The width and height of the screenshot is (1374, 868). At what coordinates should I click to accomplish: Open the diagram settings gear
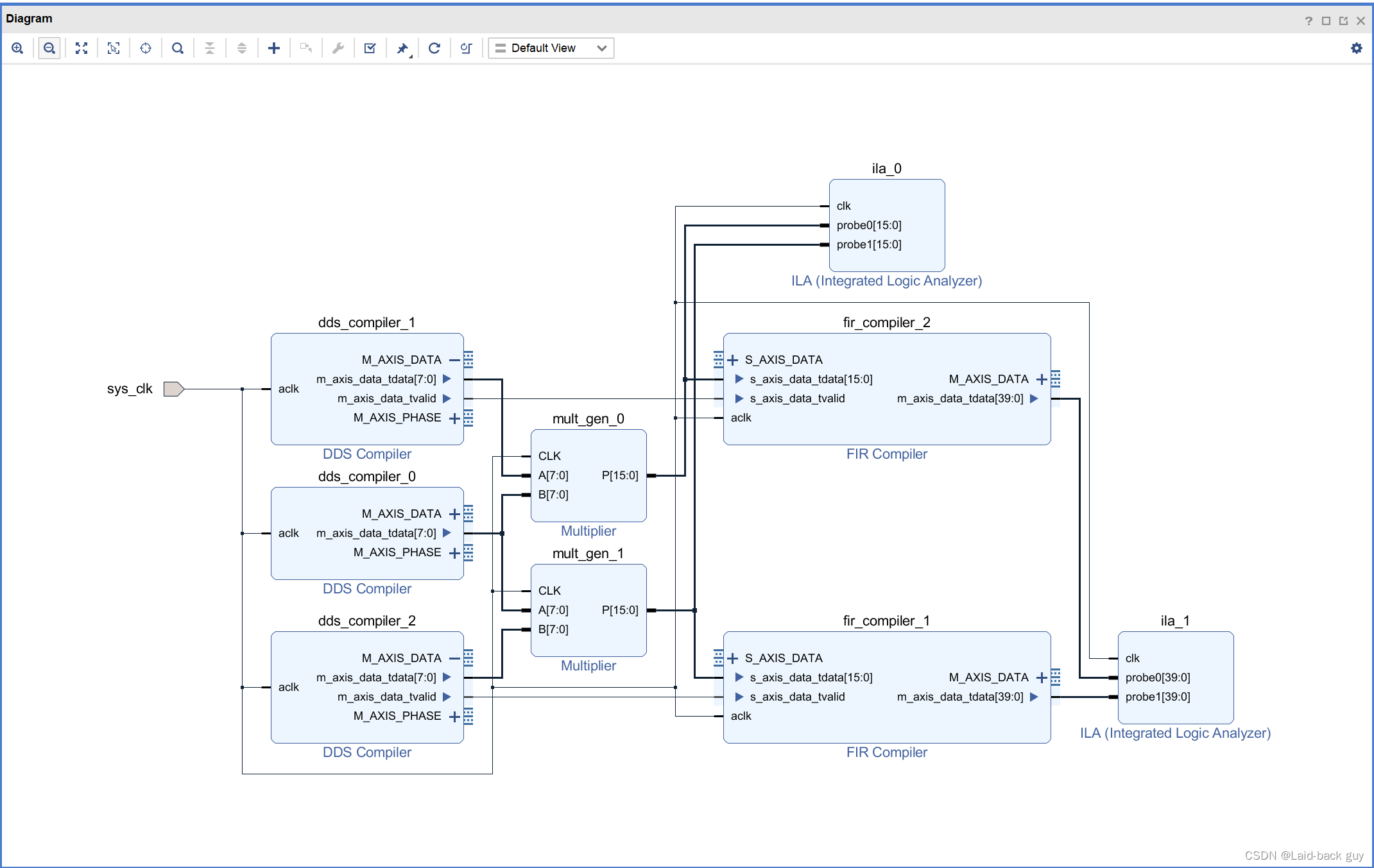pos(1356,48)
